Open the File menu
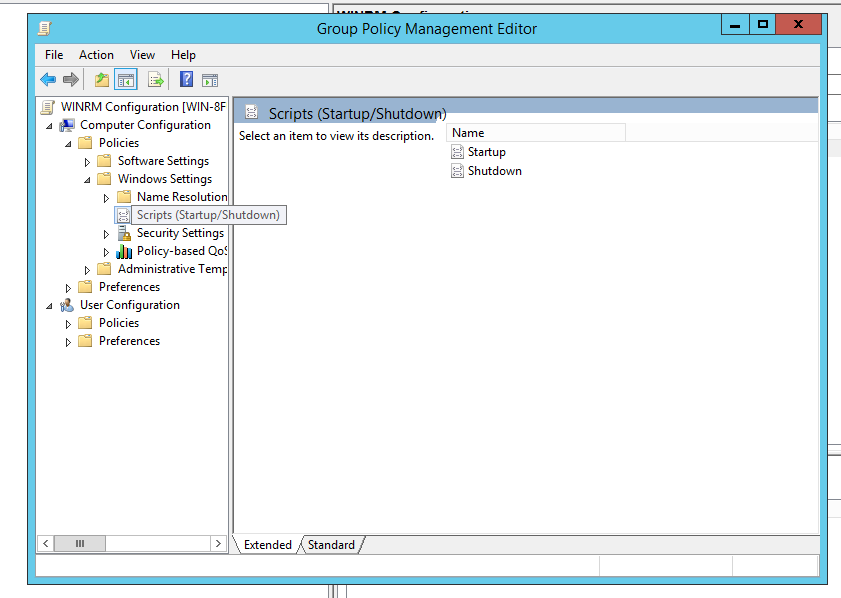Screen dimensions: 841x598 tap(54, 55)
